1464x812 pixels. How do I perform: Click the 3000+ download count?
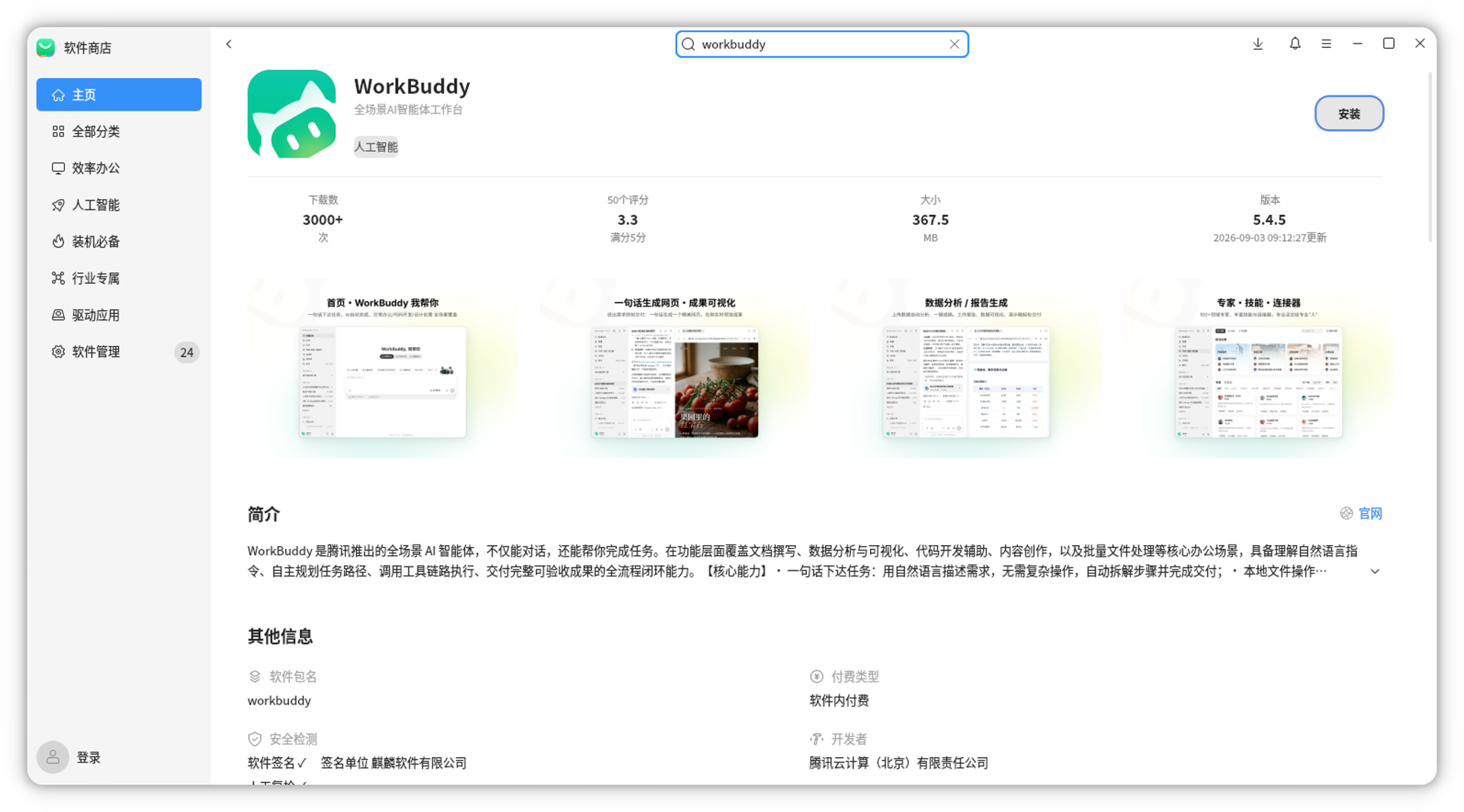[323, 220]
